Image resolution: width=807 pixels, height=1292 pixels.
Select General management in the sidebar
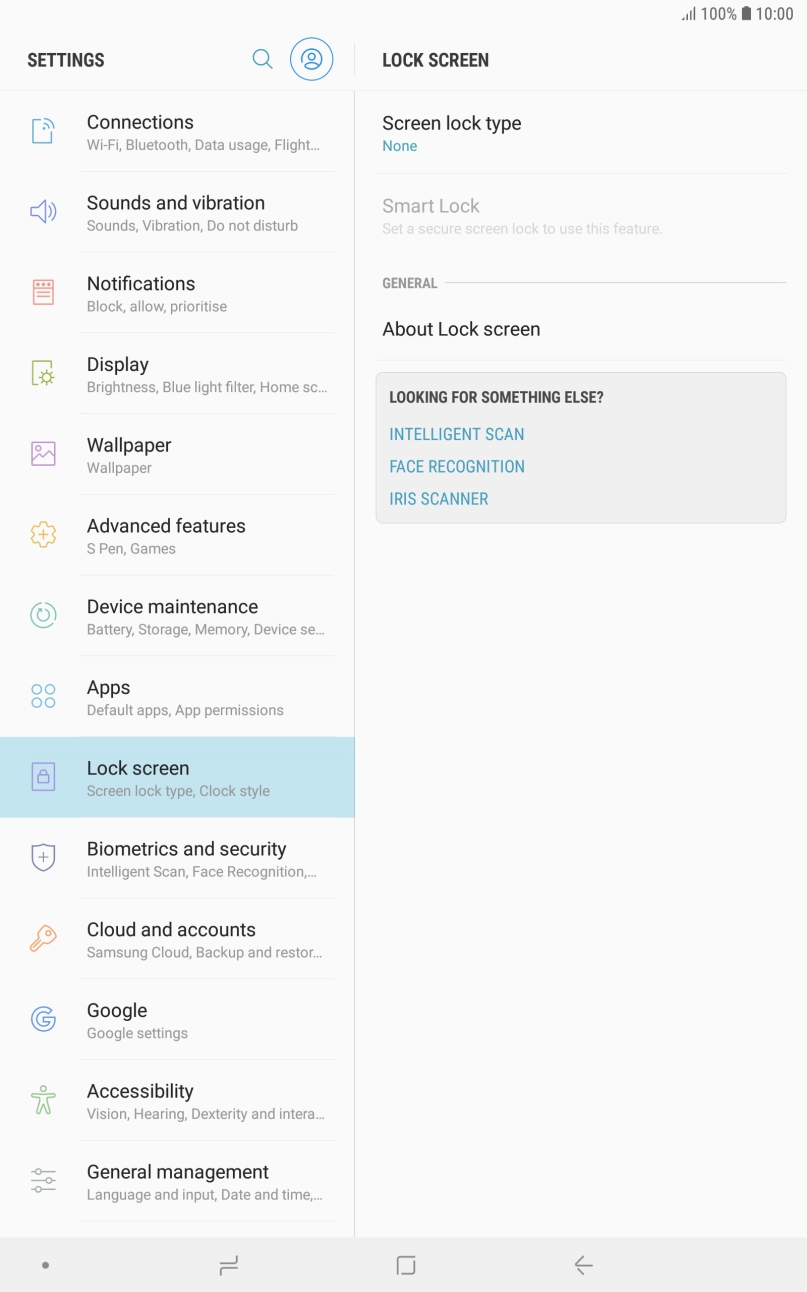(x=177, y=1179)
